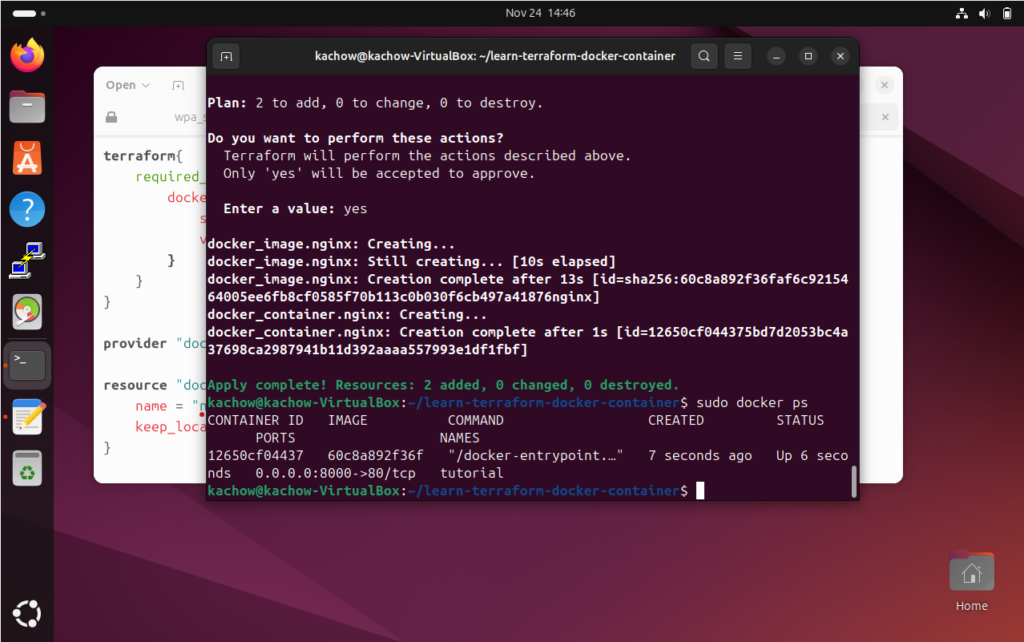Select Terminal icon in the dock

click(27, 365)
